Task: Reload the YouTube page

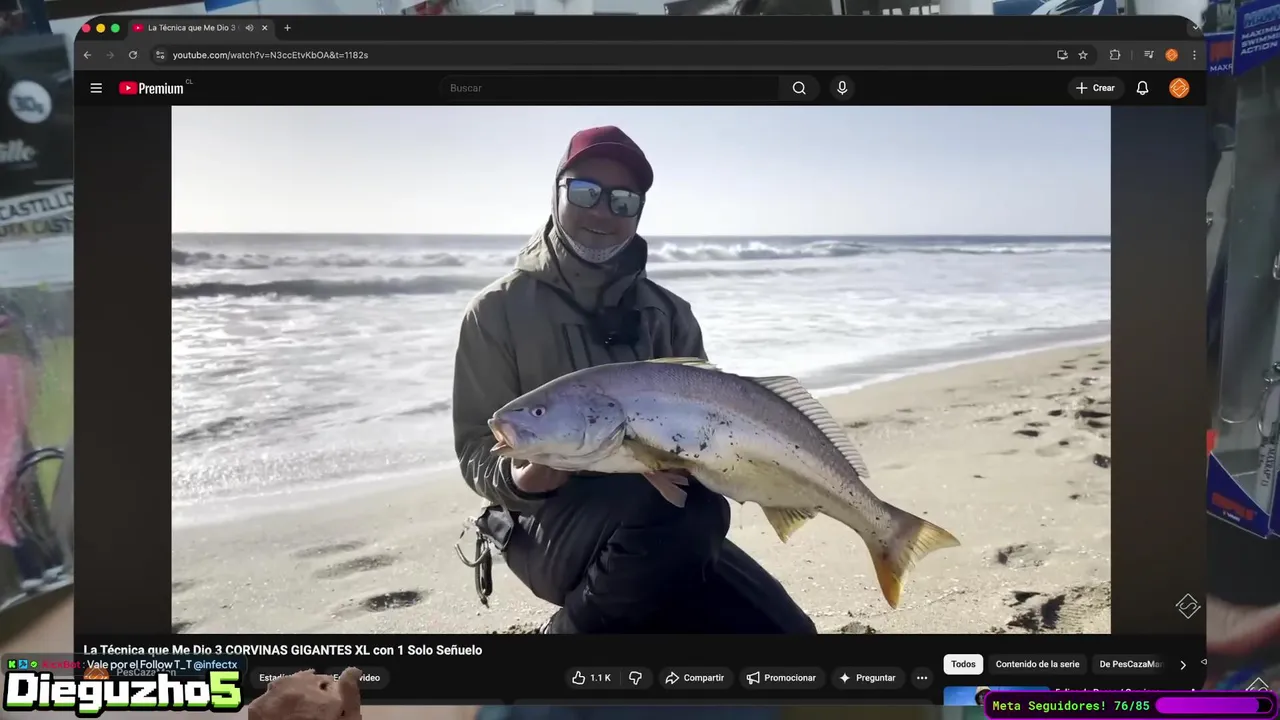Action: (x=133, y=55)
